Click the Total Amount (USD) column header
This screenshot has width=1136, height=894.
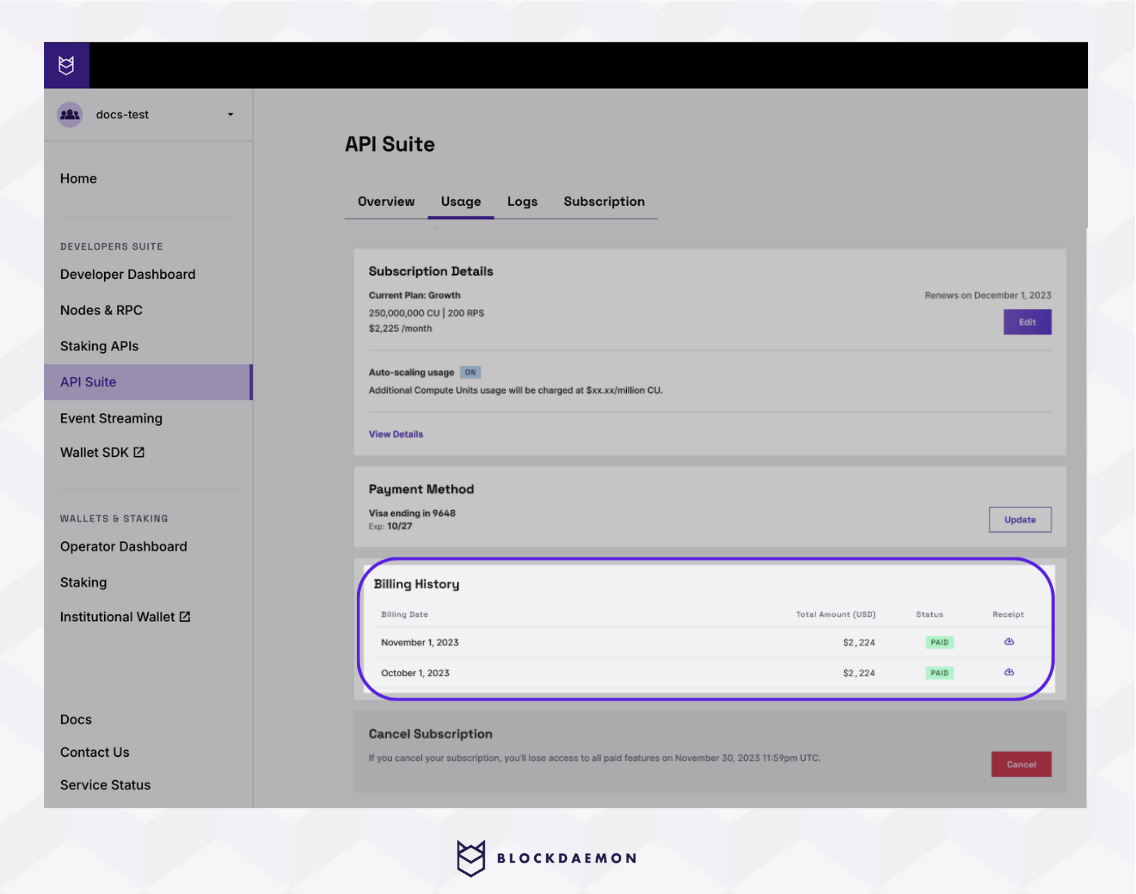pos(835,614)
